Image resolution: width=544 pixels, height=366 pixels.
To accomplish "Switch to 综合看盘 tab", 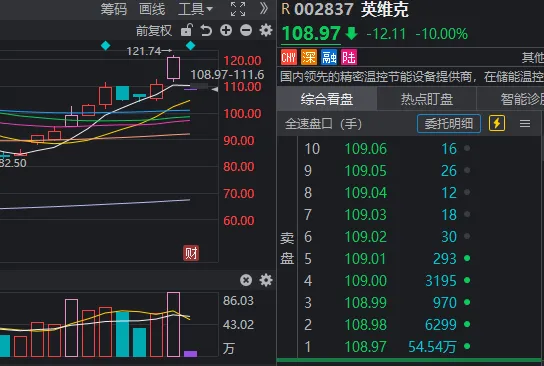I will click(x=327, y=99).
